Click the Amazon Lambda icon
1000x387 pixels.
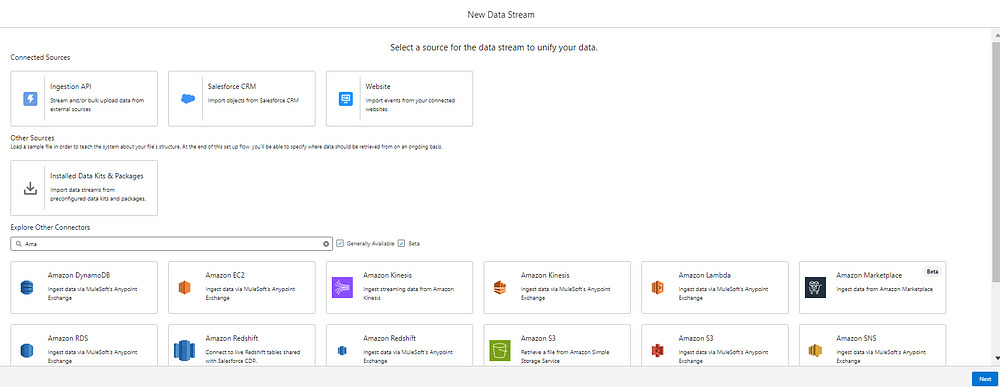[x=657, y=288]
